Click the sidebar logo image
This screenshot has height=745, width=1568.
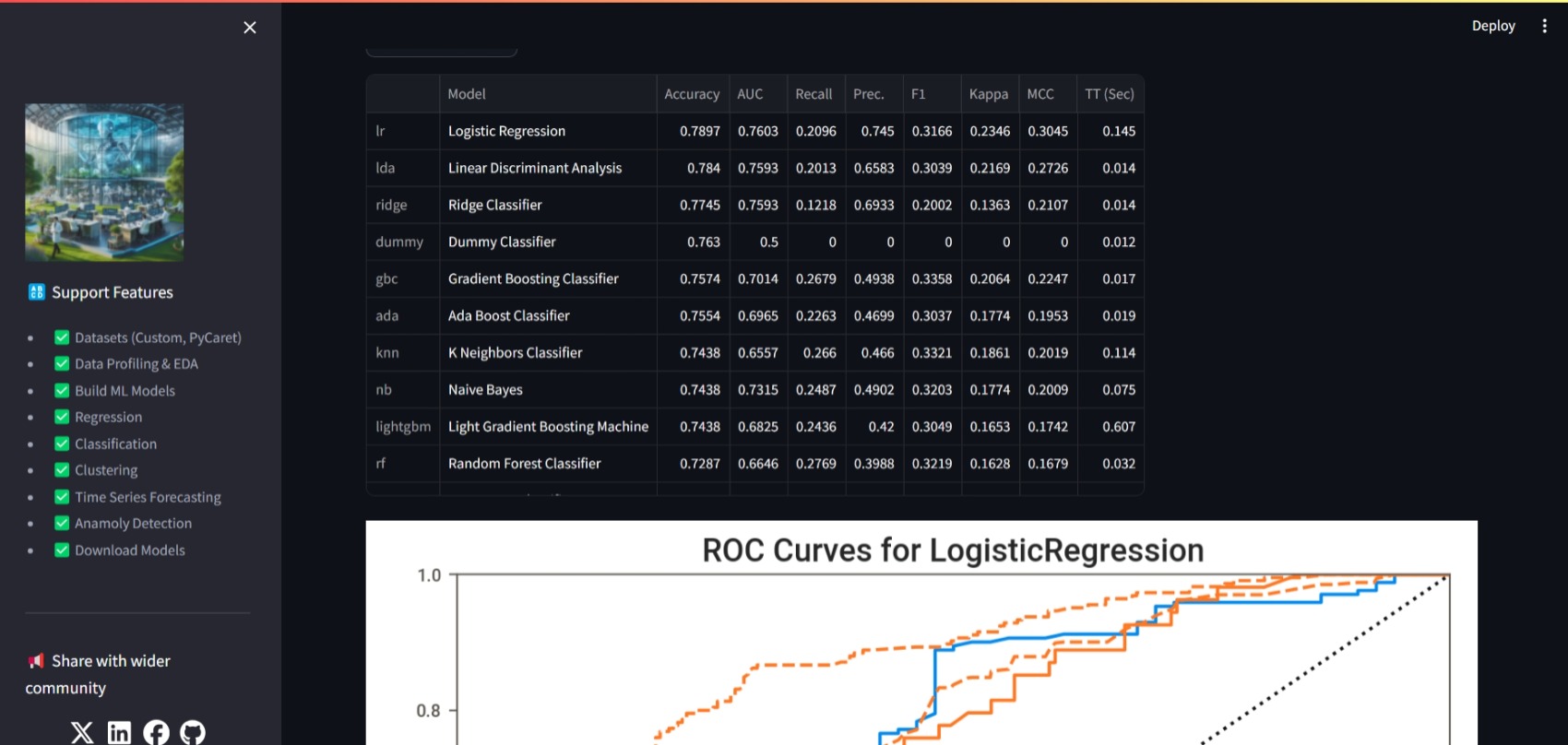tap(104, 183)
